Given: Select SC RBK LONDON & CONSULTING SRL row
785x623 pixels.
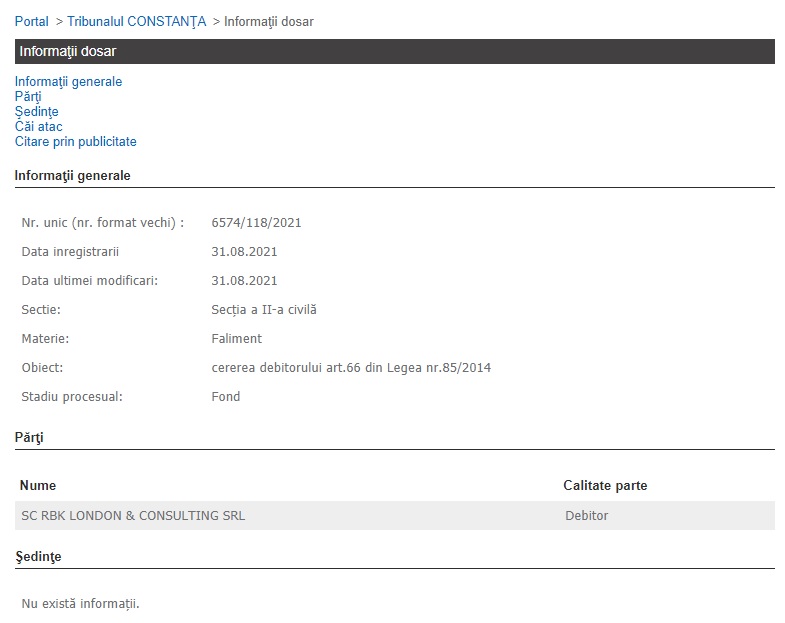Looking at the screenshot, I should [x=395, y=516].
